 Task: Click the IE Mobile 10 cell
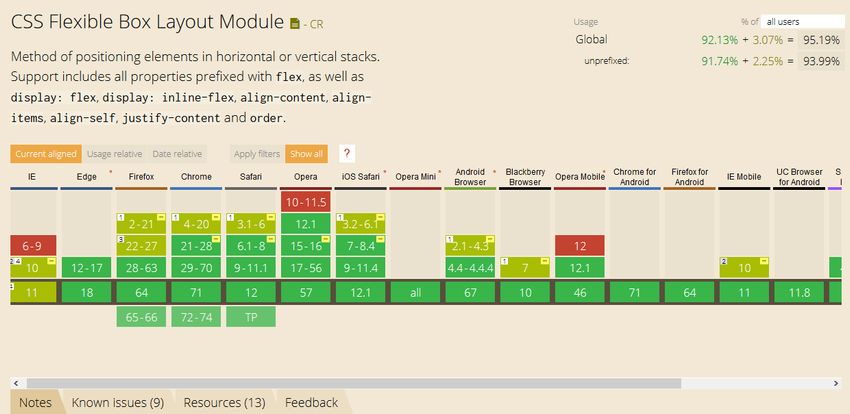(x=744, y=268)
